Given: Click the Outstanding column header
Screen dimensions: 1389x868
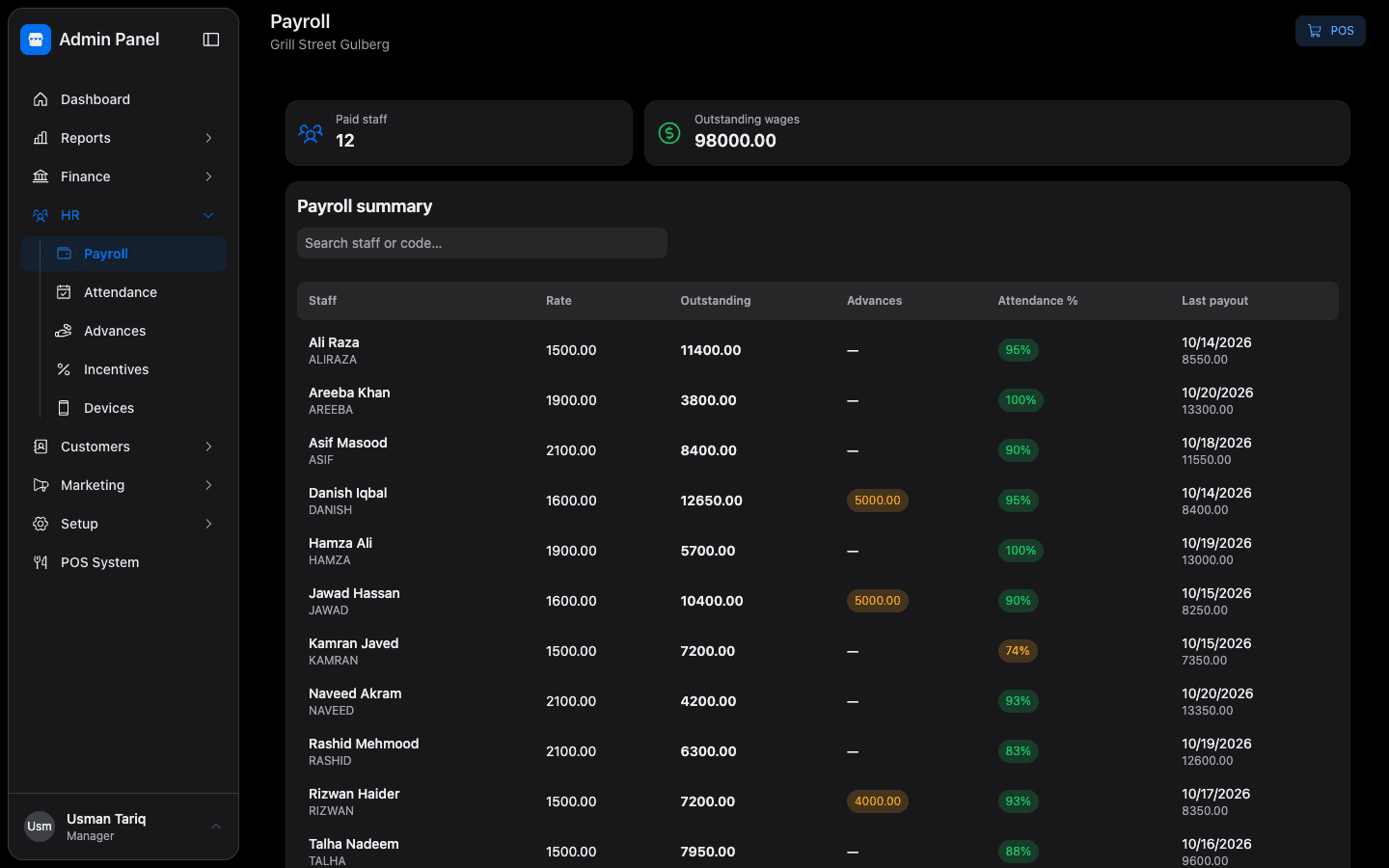Looking at the screenshot, I should (716, 301).
